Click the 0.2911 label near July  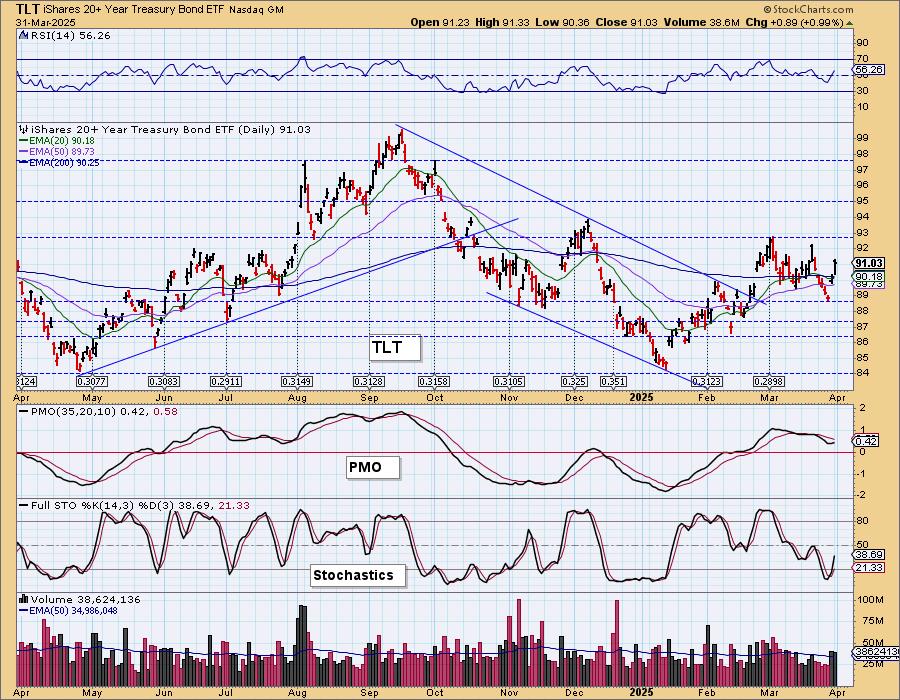[226, 381]
